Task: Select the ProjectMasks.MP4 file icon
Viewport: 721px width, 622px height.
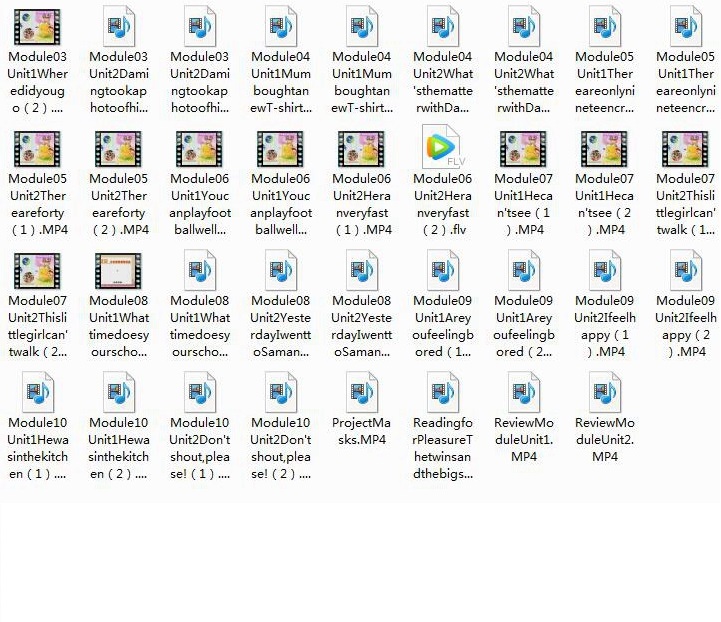Action: (x=361, y=391)
